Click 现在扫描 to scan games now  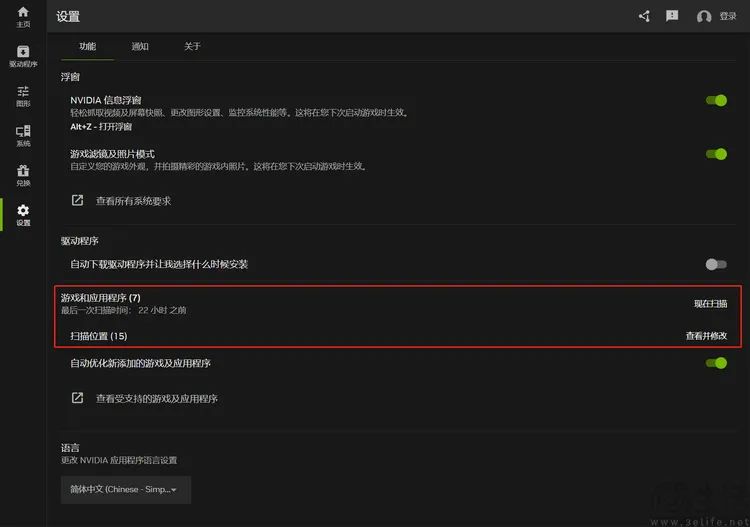710,303
